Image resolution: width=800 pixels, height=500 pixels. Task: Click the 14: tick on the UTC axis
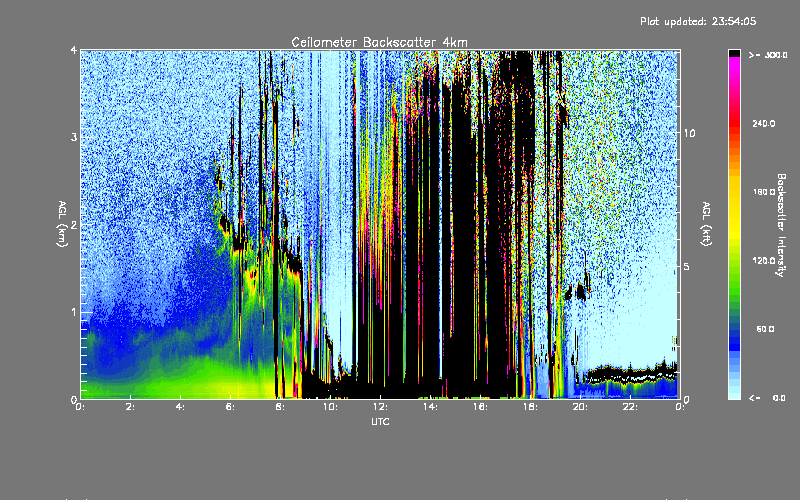430,407
